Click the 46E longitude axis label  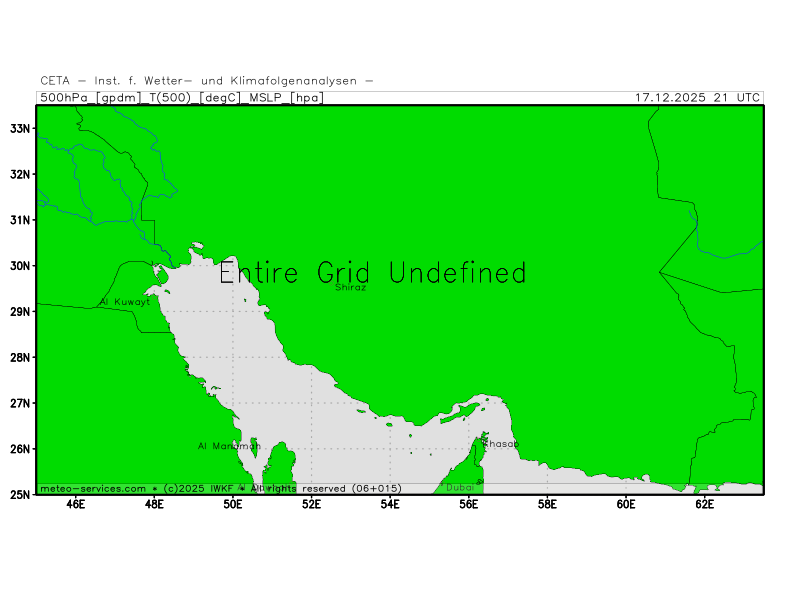tap(75, 505)
